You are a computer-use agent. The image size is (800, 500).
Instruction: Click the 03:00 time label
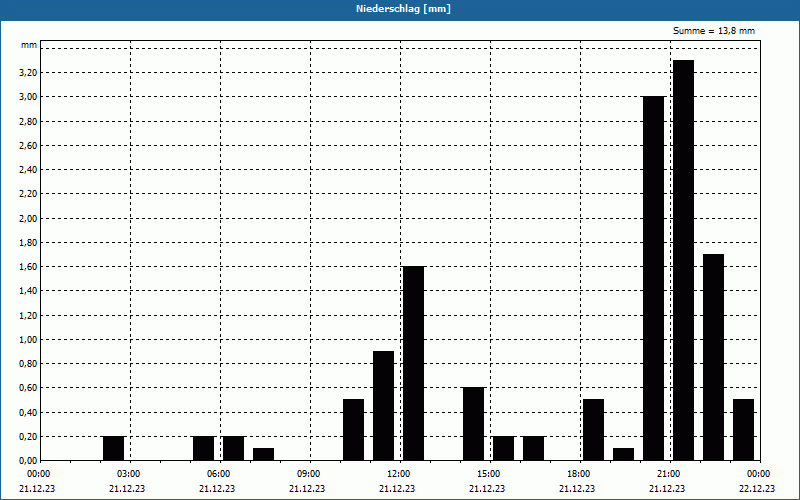tap(129, 474)
